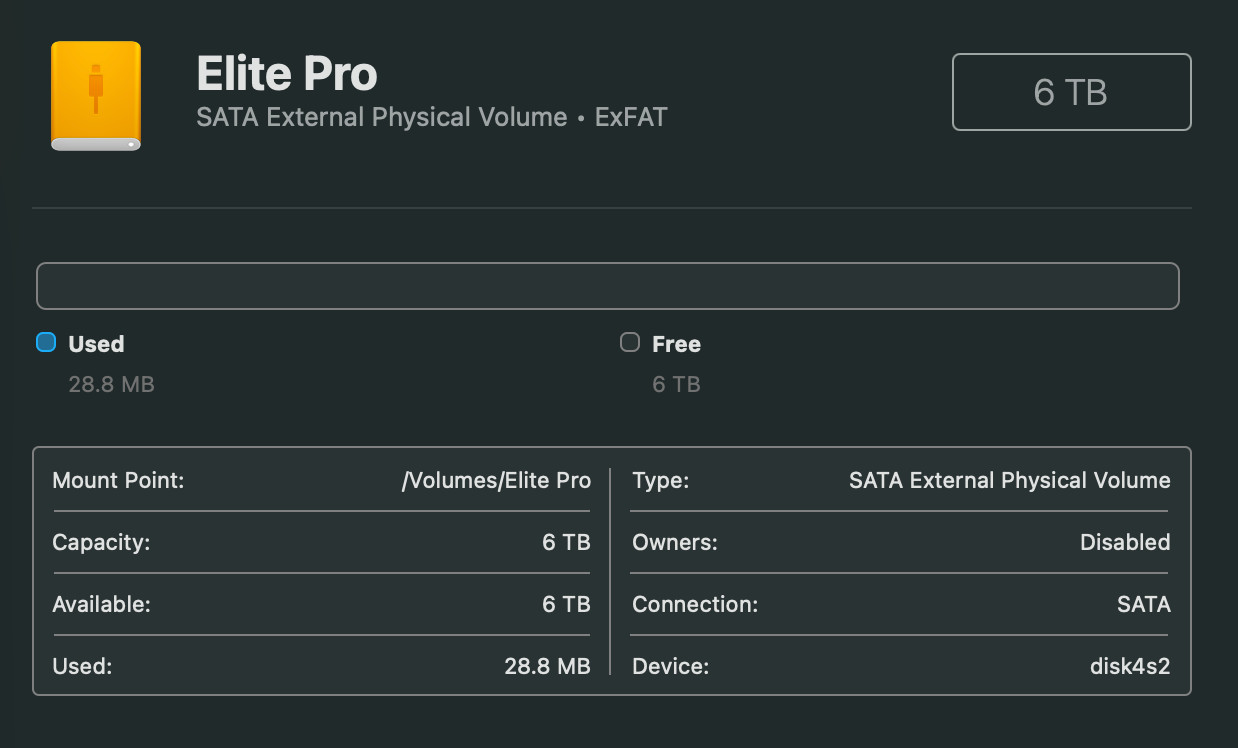Click the orange external drive icon

pos(96,96)
